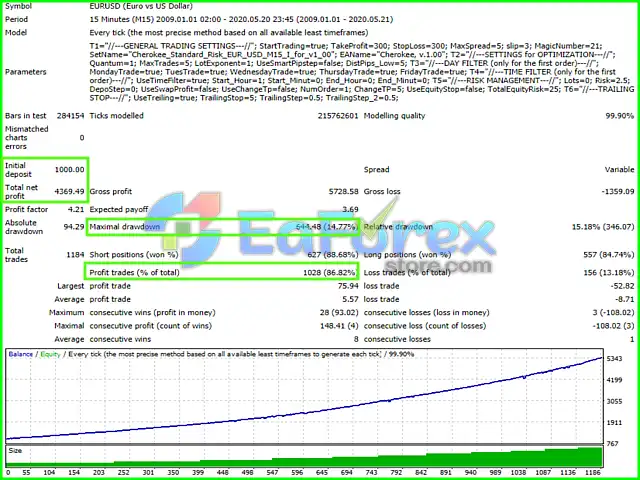Click the Ticks modelled value 215762601
This screenshot has height=480, width=640.
pos(338,116)
